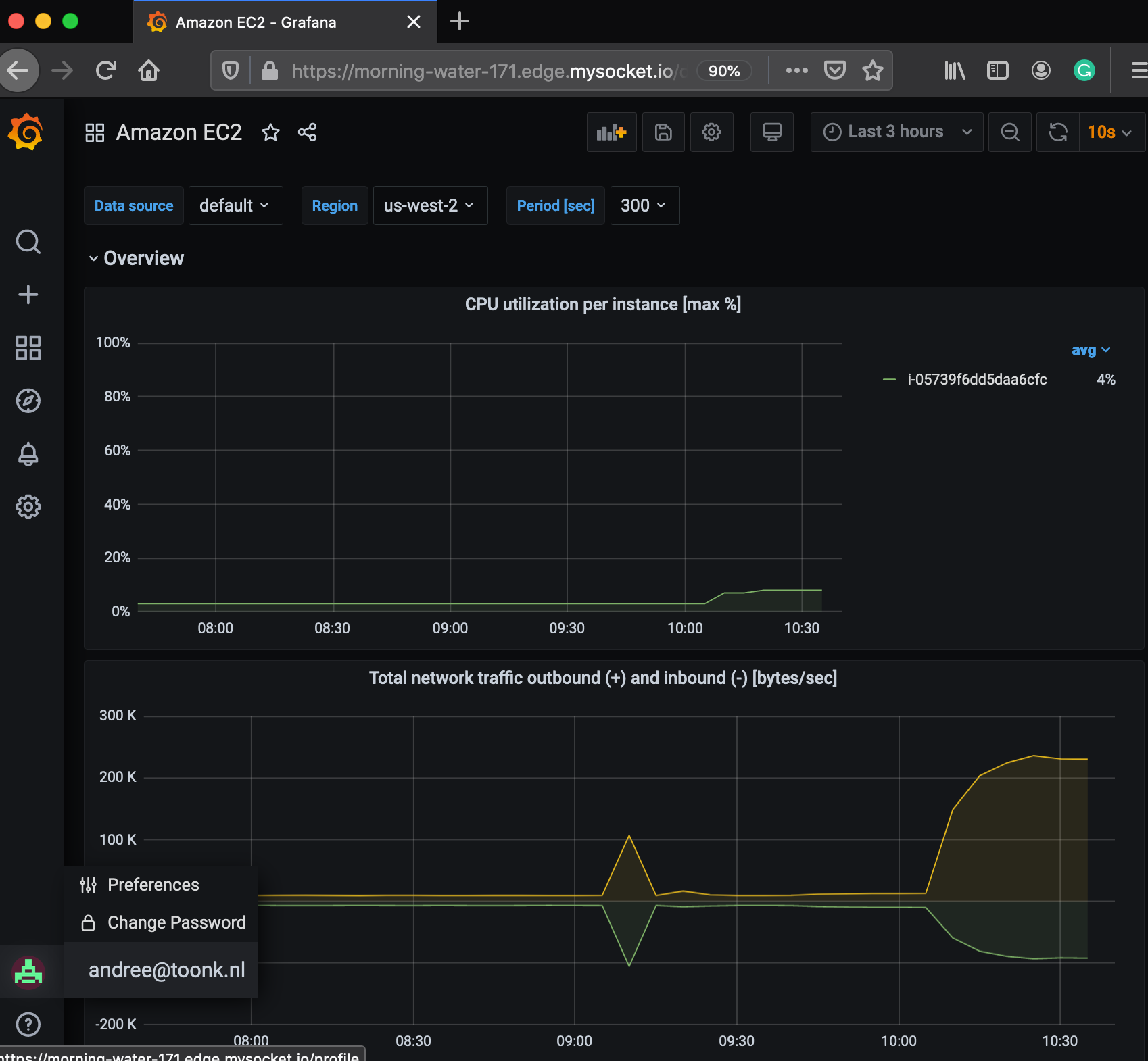1148x1061 pixels.
Task: Open the page actions three-dot menu
Action: [x=797, y=70]
